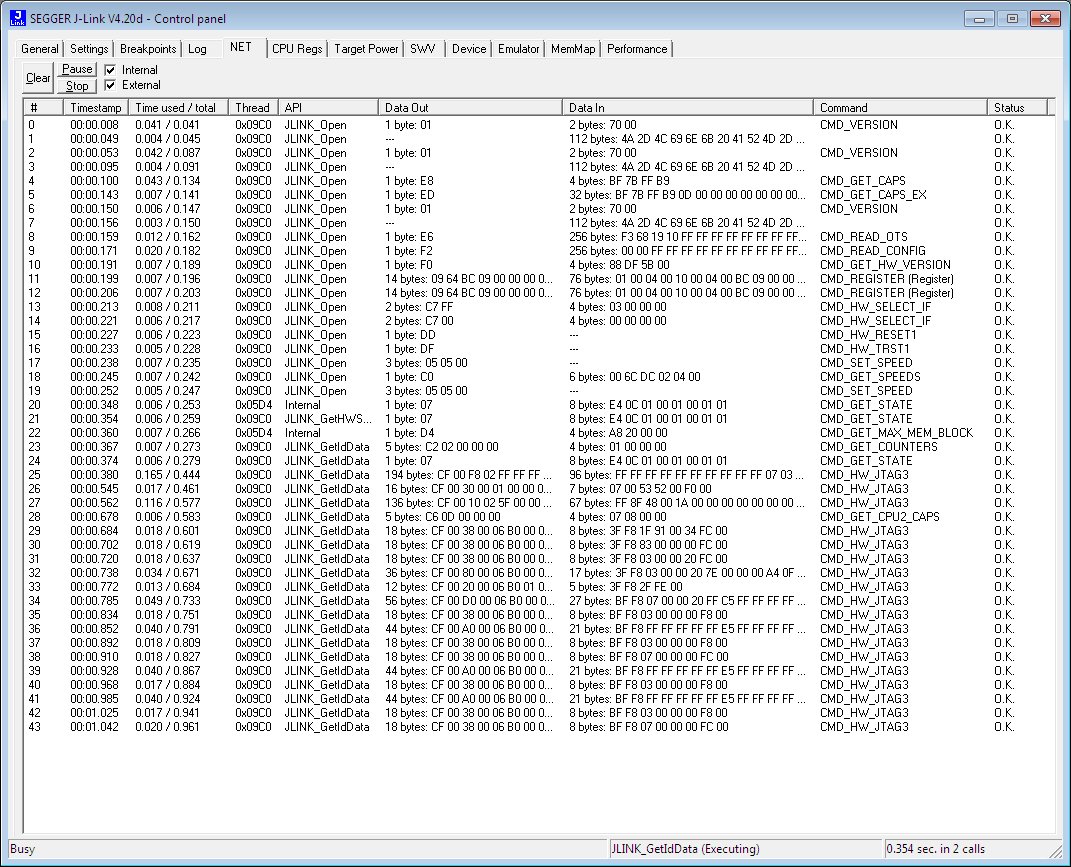Click timestamp 00:00.008 in the first row

pos(94,125)
